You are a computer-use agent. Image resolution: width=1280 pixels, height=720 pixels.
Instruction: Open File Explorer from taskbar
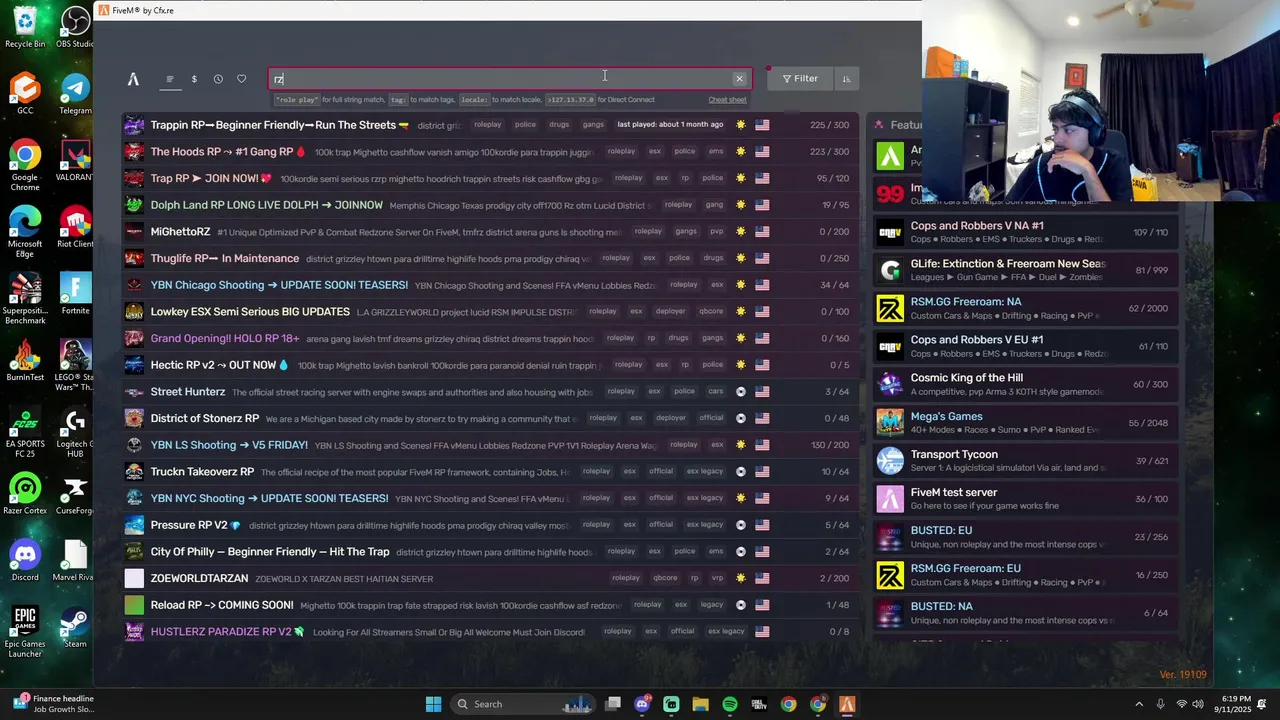700,704
